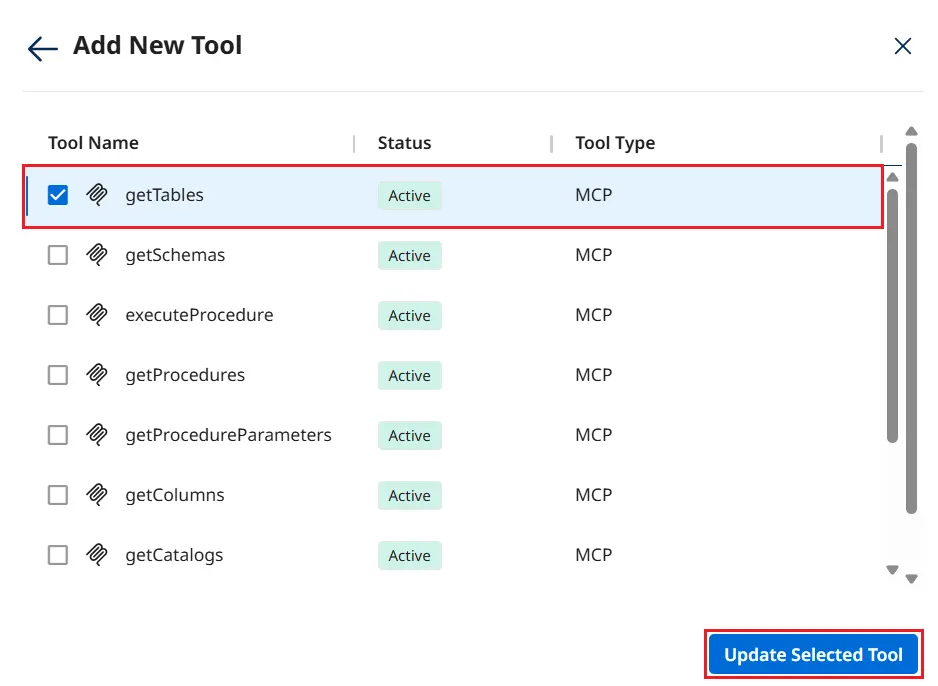Click the back arrow icon
The height and width of the screenshot is (686, 938).
(43, 48)
